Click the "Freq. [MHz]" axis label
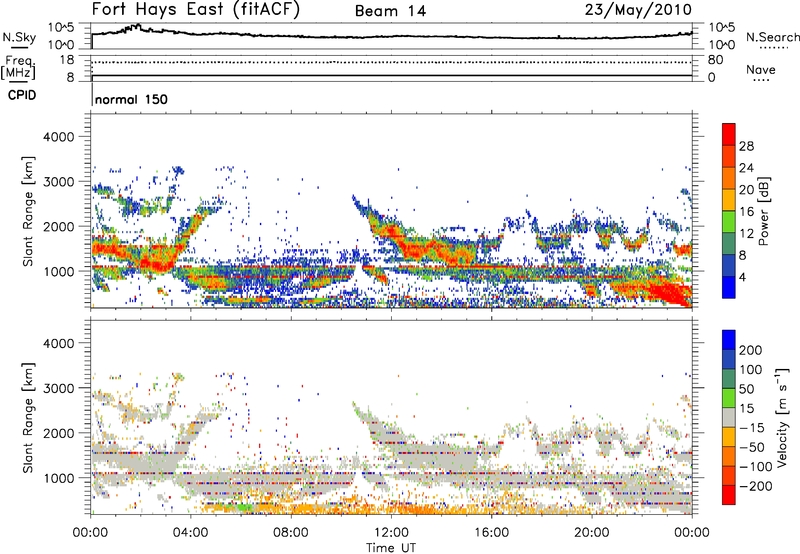800x554 pixels. click(19, 68)
